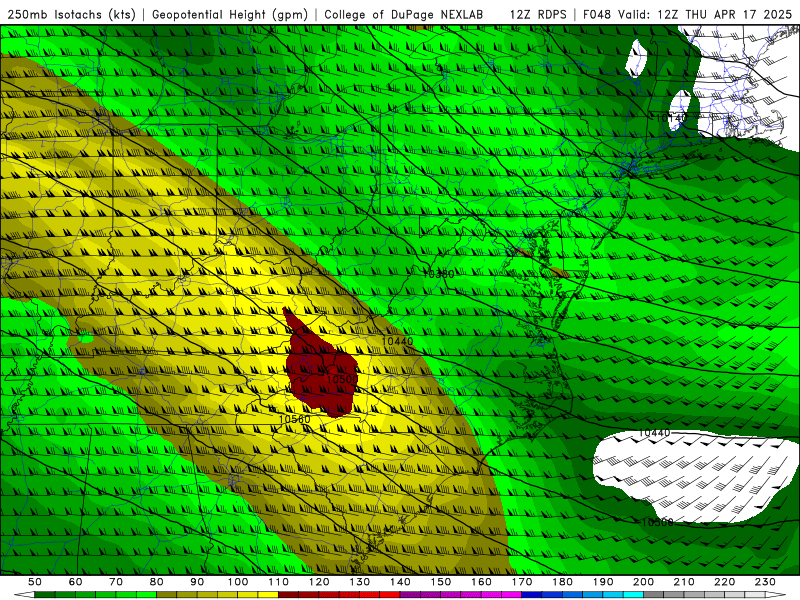Click the 160 value on the color scale

(482, 582)
